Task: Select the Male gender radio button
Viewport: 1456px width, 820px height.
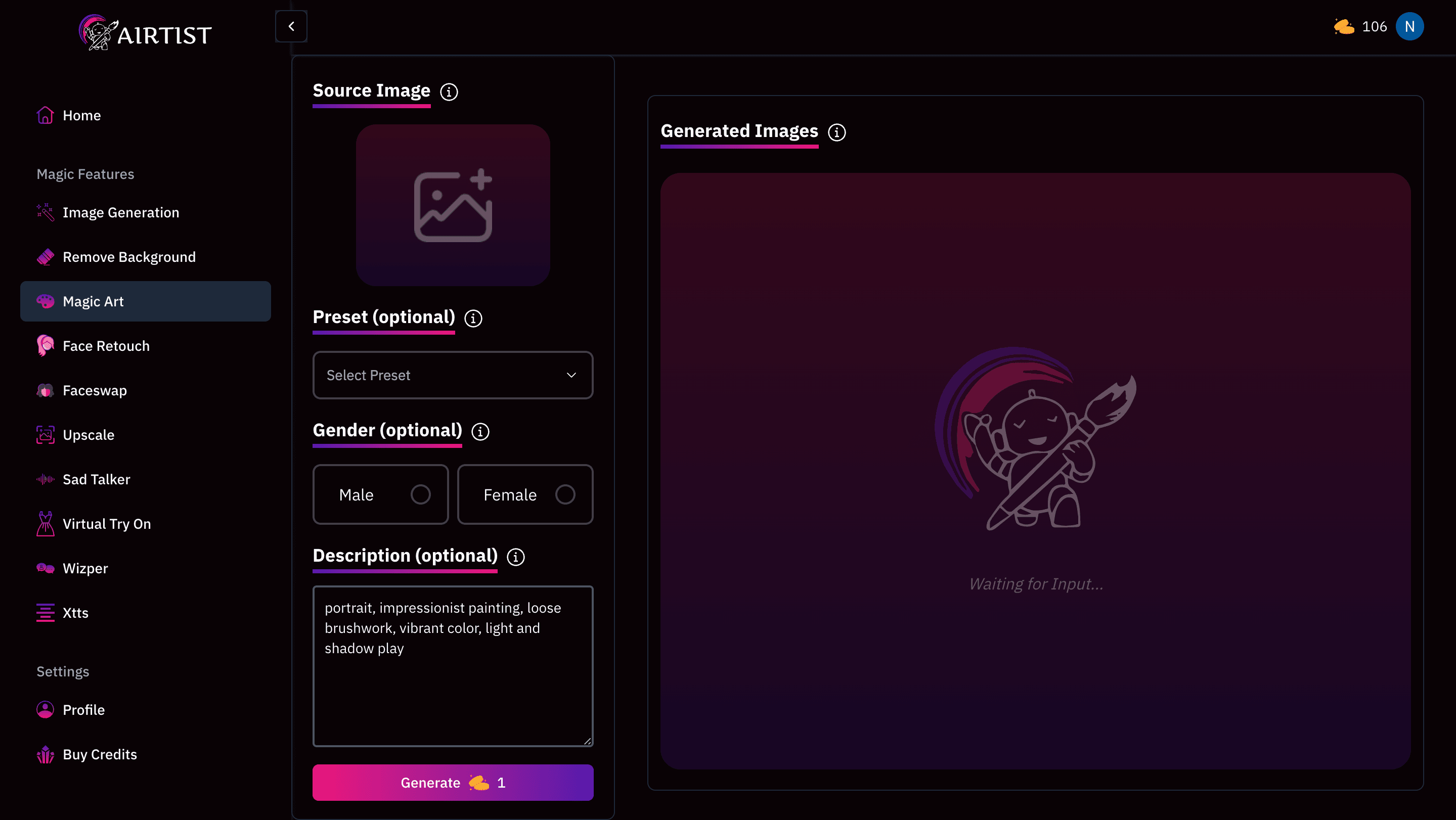Action: (x=419, y=494)
